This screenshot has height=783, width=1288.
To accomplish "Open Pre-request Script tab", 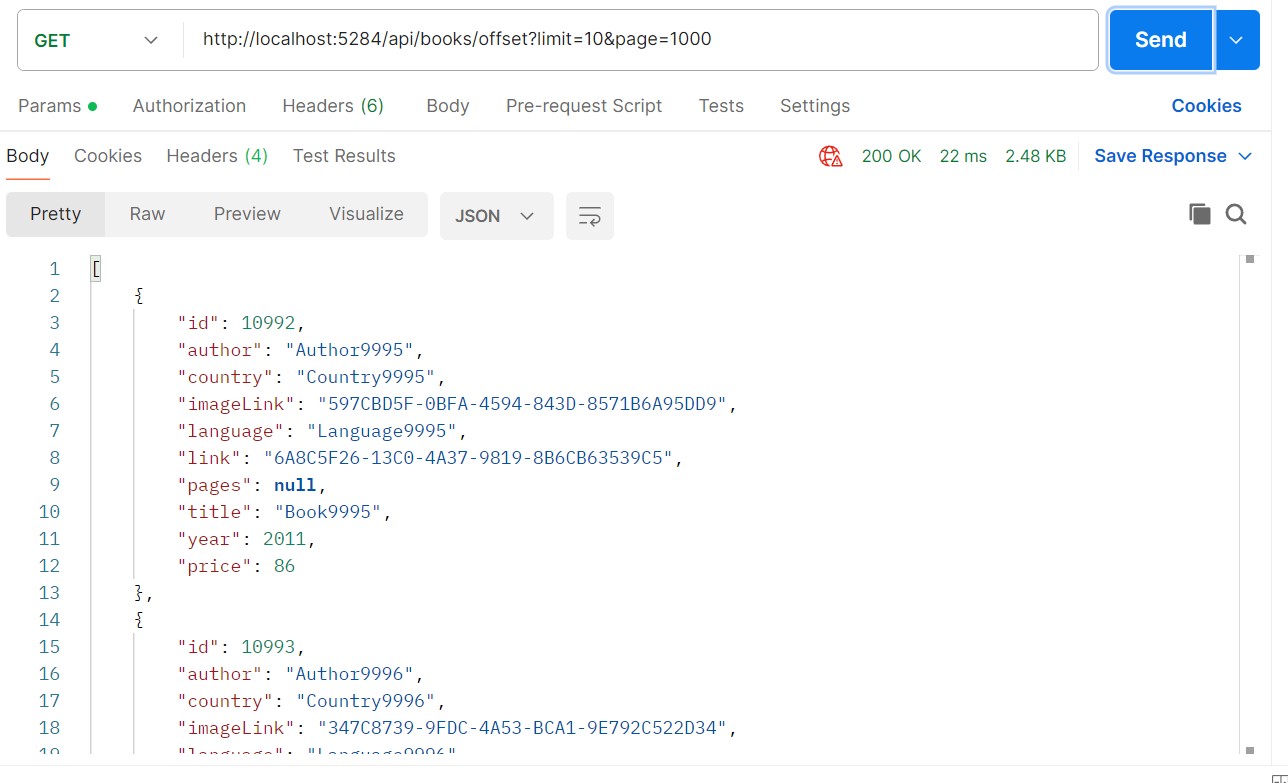I will (584, 106).
